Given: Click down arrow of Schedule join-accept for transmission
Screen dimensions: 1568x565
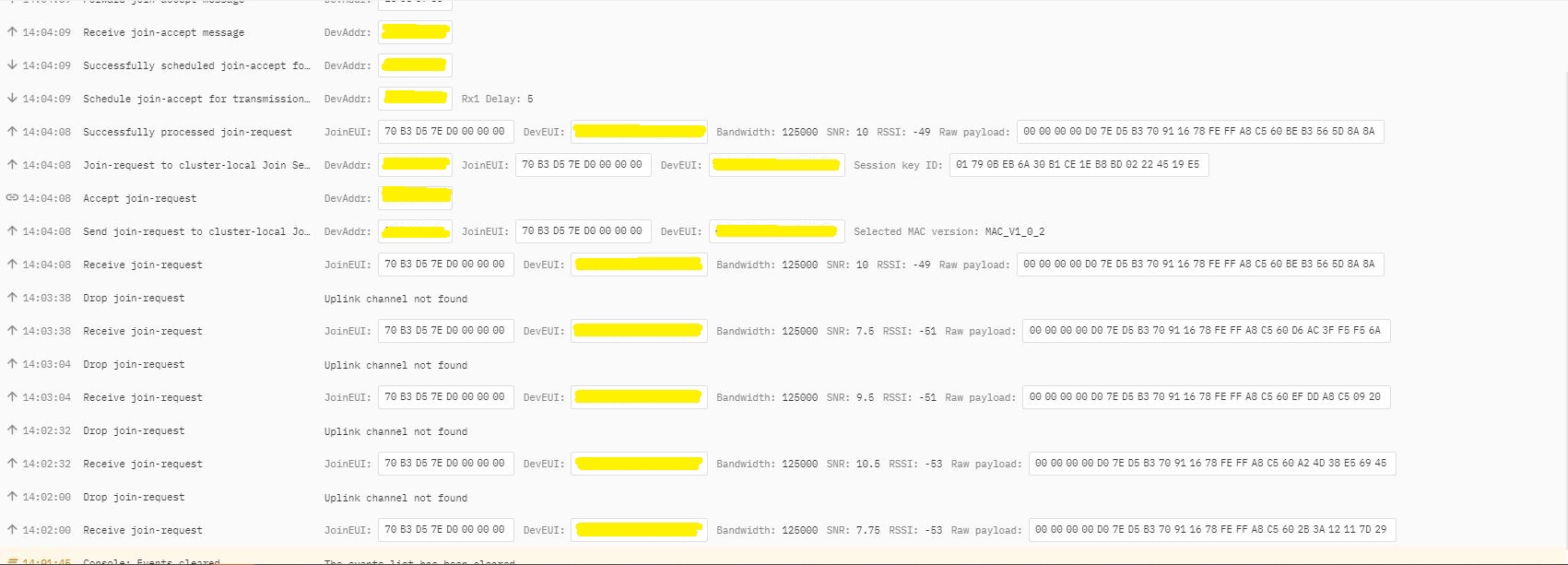Looking at the screenshot, I should point(12,99).
